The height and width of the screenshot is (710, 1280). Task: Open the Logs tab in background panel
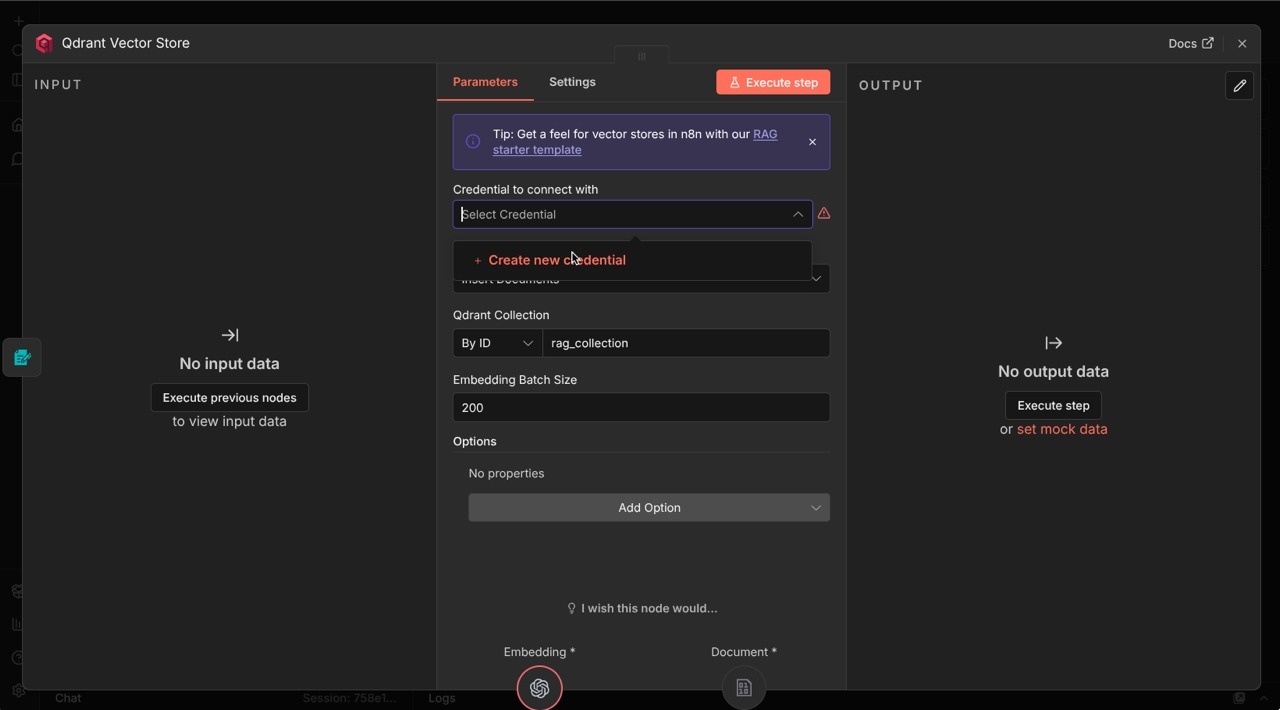(442, 698)
